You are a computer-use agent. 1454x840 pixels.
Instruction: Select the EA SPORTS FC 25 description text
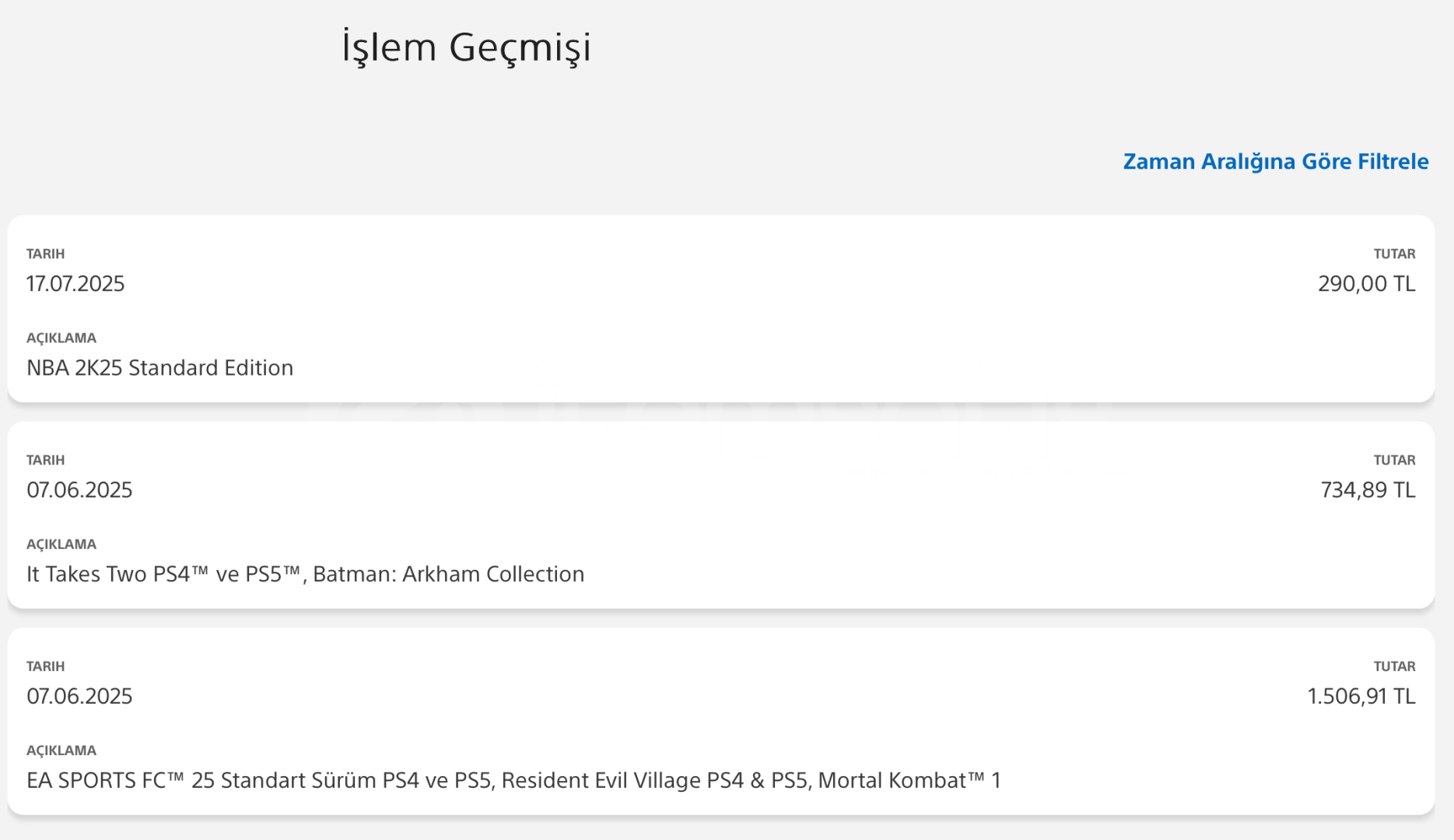tap(513, 780)
